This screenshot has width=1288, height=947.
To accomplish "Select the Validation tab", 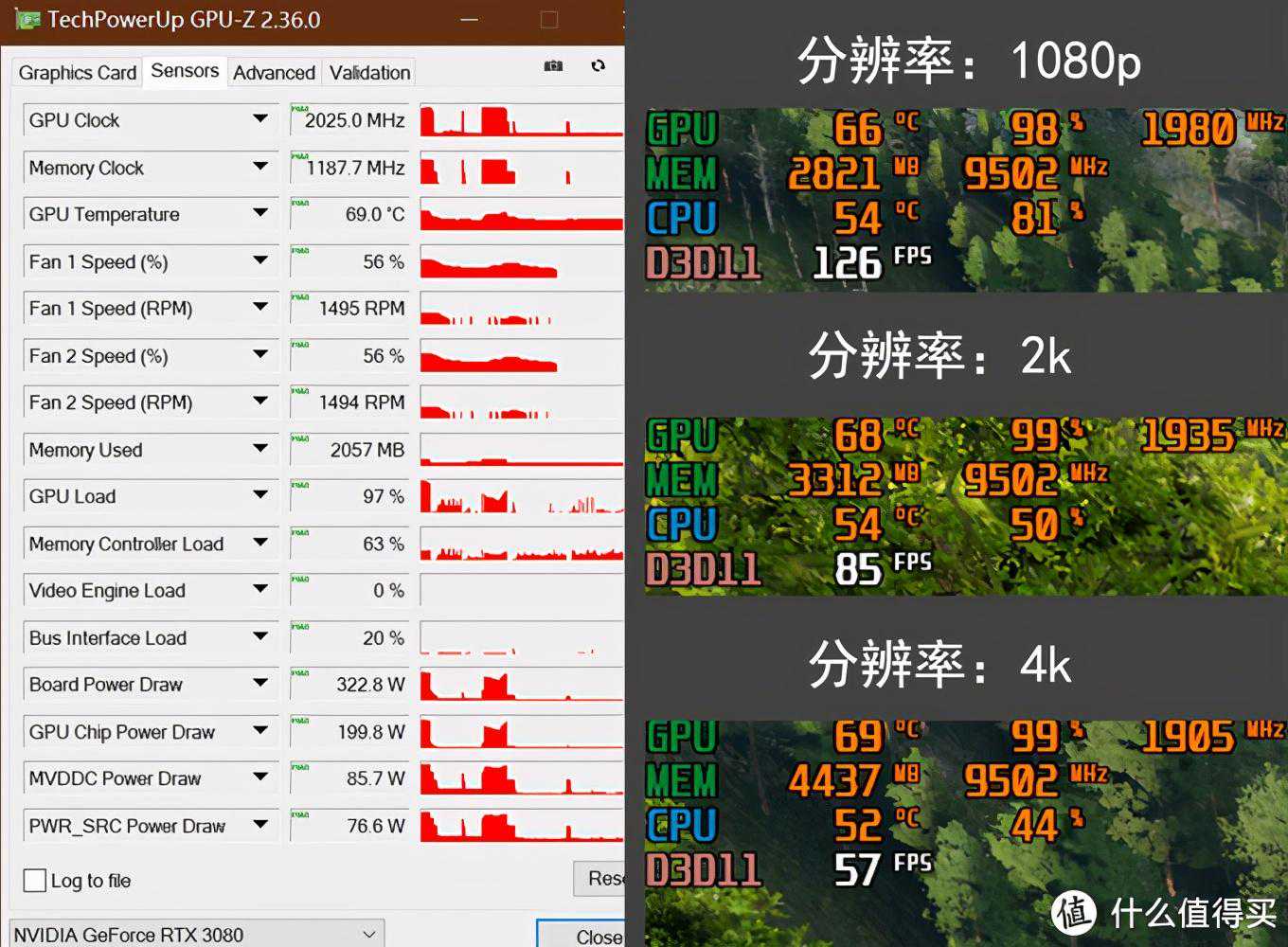I will pyautogui.click(x=369, y=73).
